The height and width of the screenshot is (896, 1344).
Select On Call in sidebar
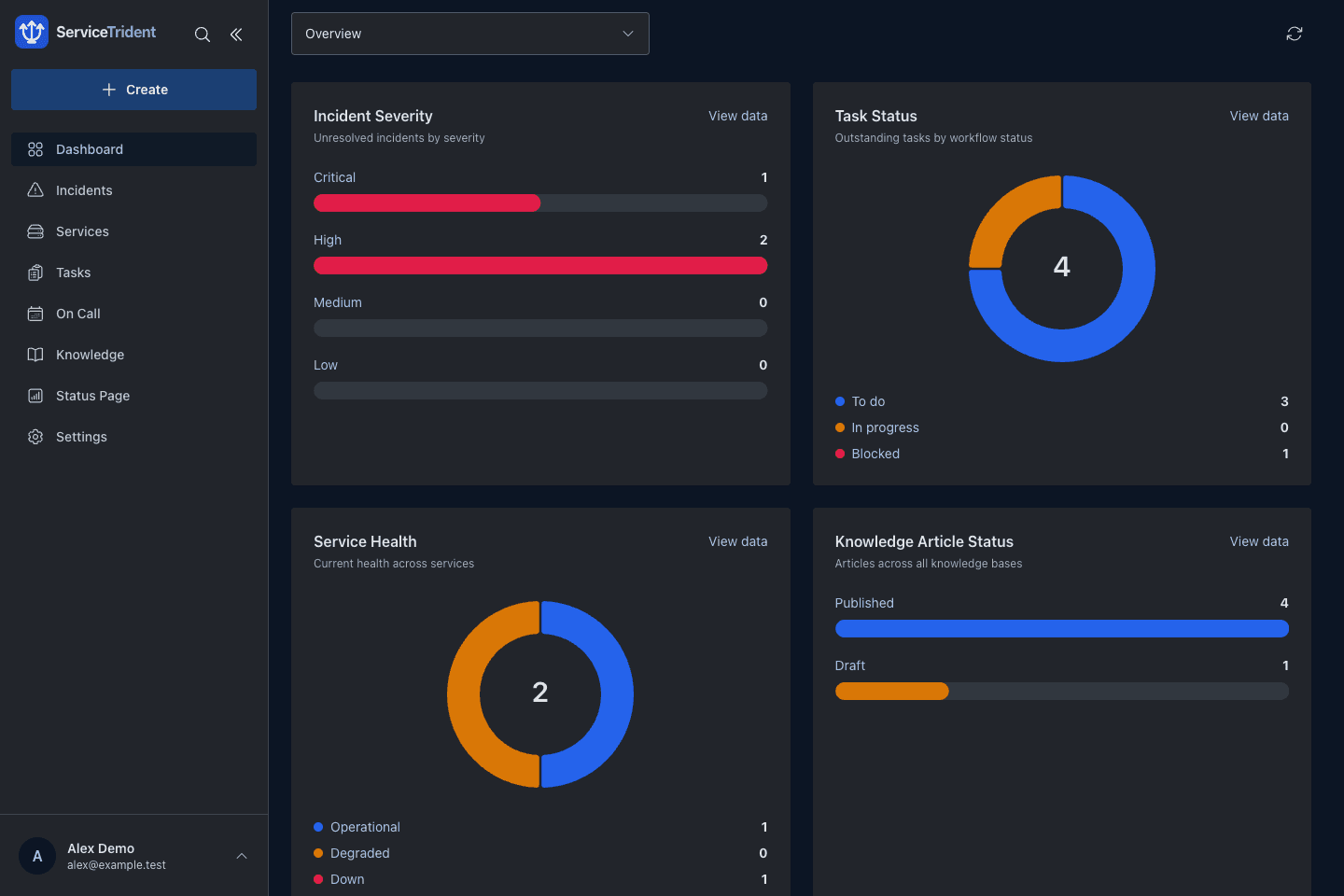coord(133,314)
